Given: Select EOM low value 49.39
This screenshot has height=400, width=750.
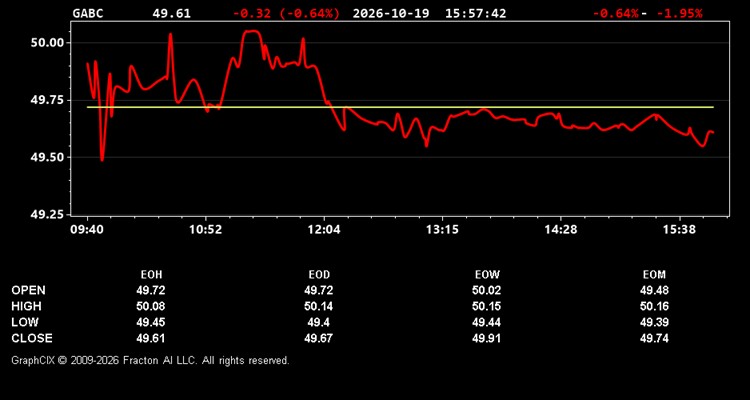Looking at the screenshot, I should click(654, 322).
